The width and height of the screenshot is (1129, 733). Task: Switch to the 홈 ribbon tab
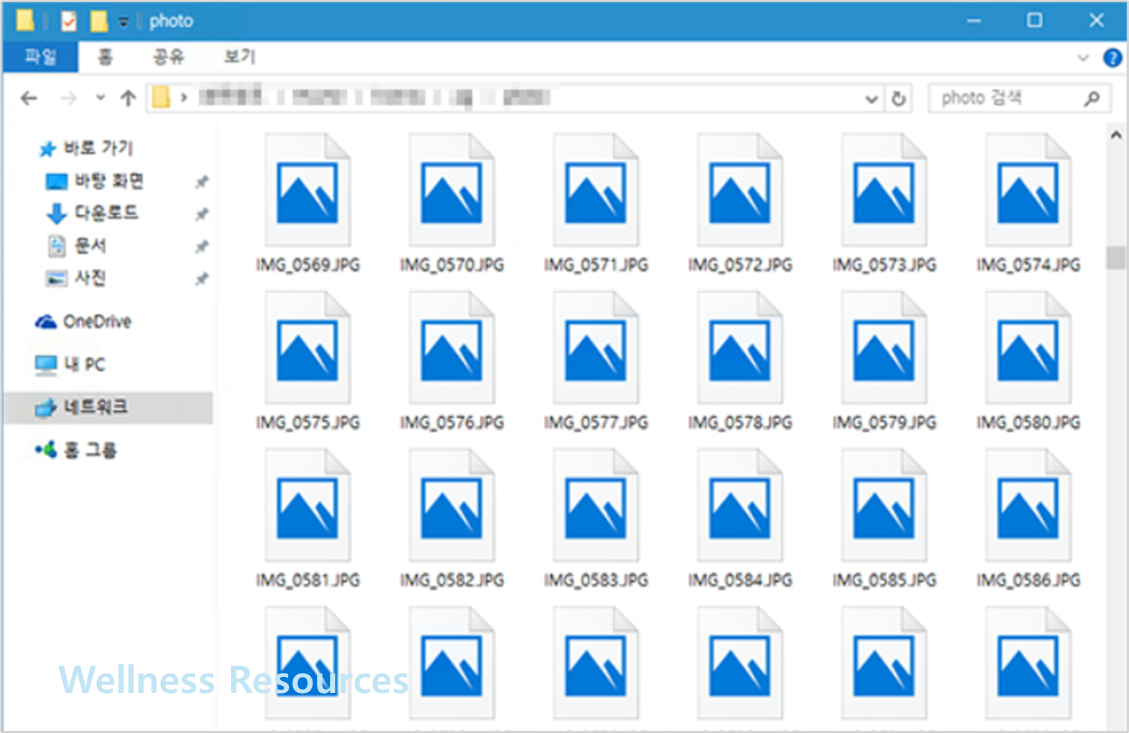point(105,57)
